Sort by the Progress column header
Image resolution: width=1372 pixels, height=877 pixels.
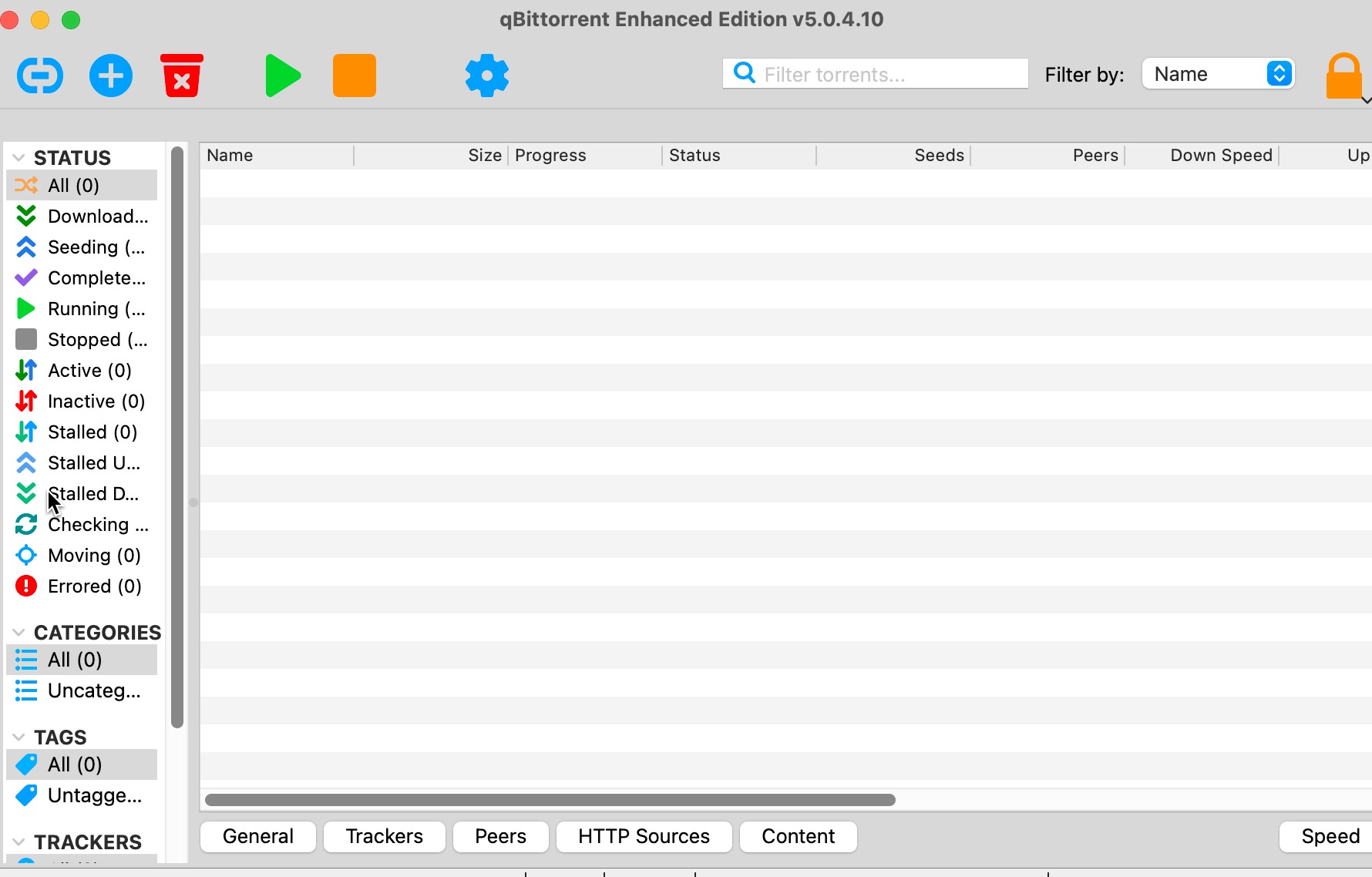(x=585, y=156)
